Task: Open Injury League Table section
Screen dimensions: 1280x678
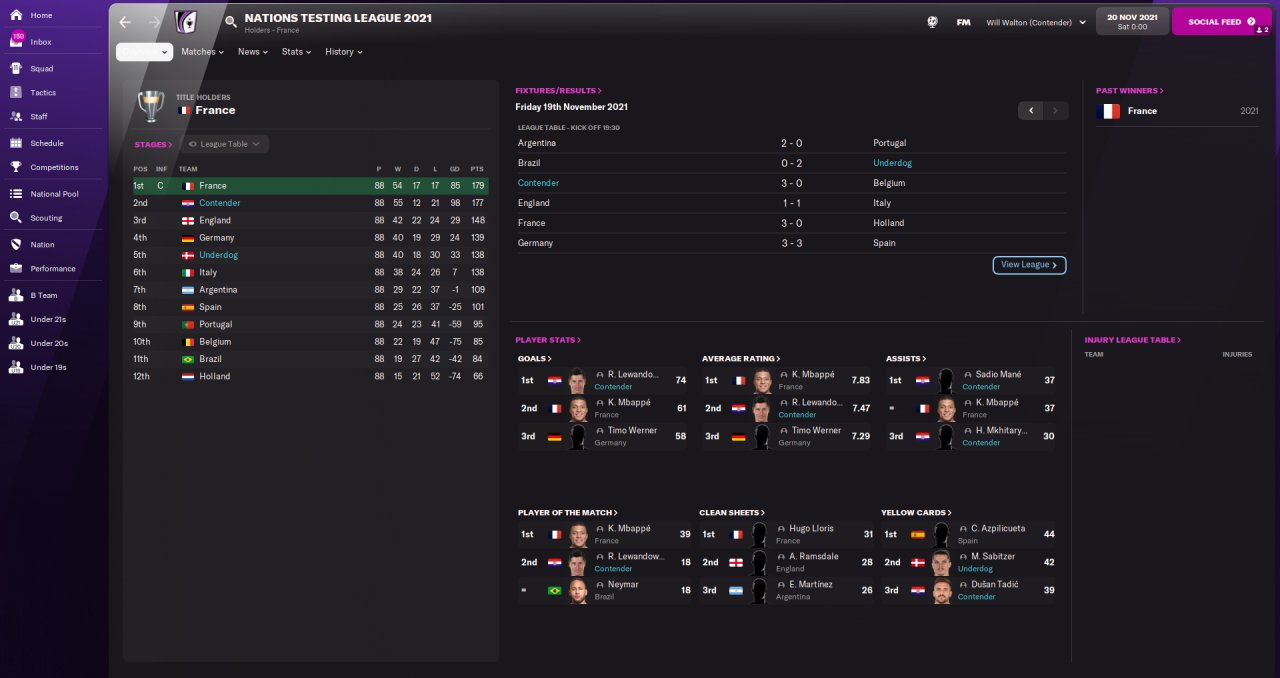Action: [x=1133, y=340]
